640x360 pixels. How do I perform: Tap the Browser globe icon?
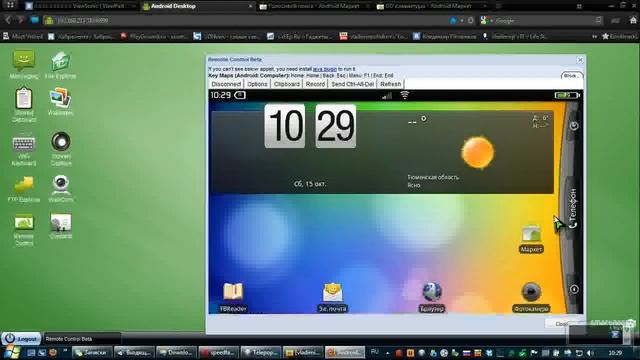(432, 297)
